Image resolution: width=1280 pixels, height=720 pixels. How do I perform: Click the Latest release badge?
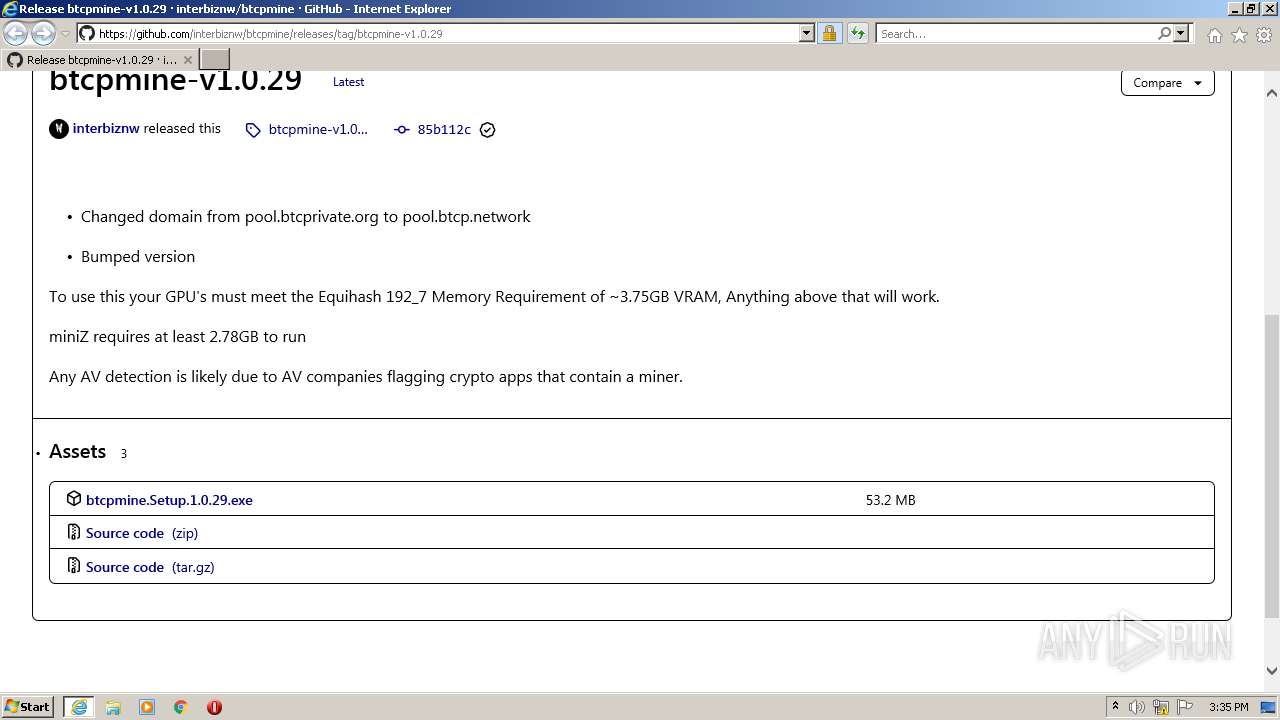348,82
